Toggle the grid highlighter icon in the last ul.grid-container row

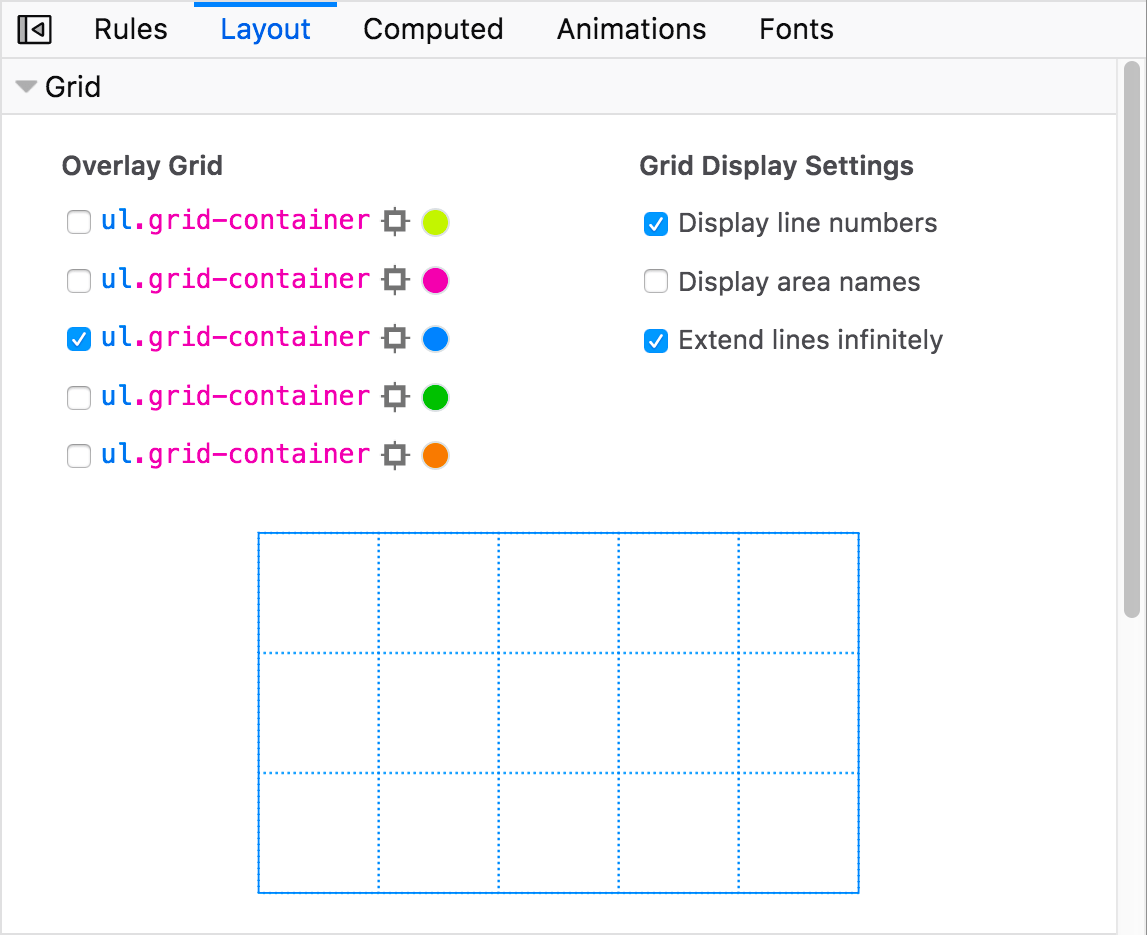tap(395, 455)
